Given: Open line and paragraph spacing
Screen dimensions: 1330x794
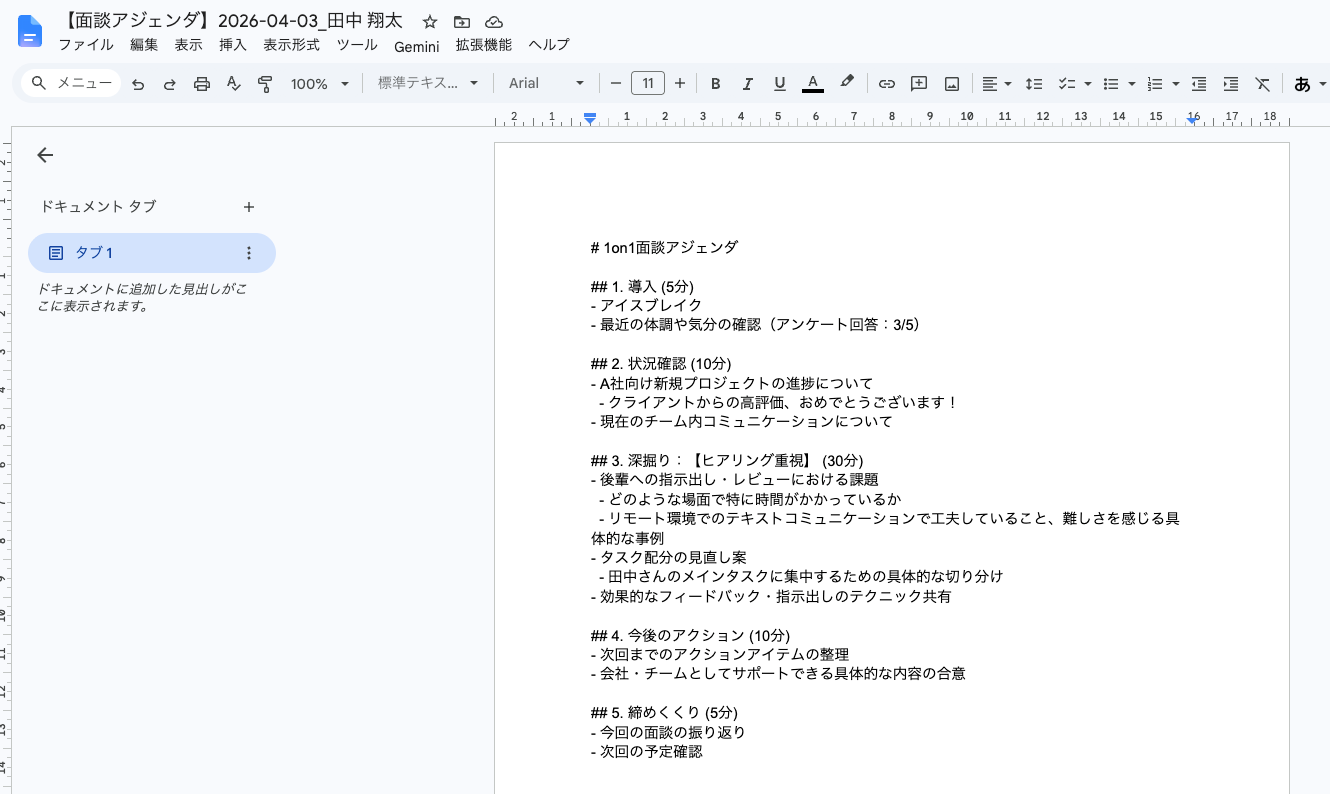Looking at the screenshot, I should [x=1035, y=84].
